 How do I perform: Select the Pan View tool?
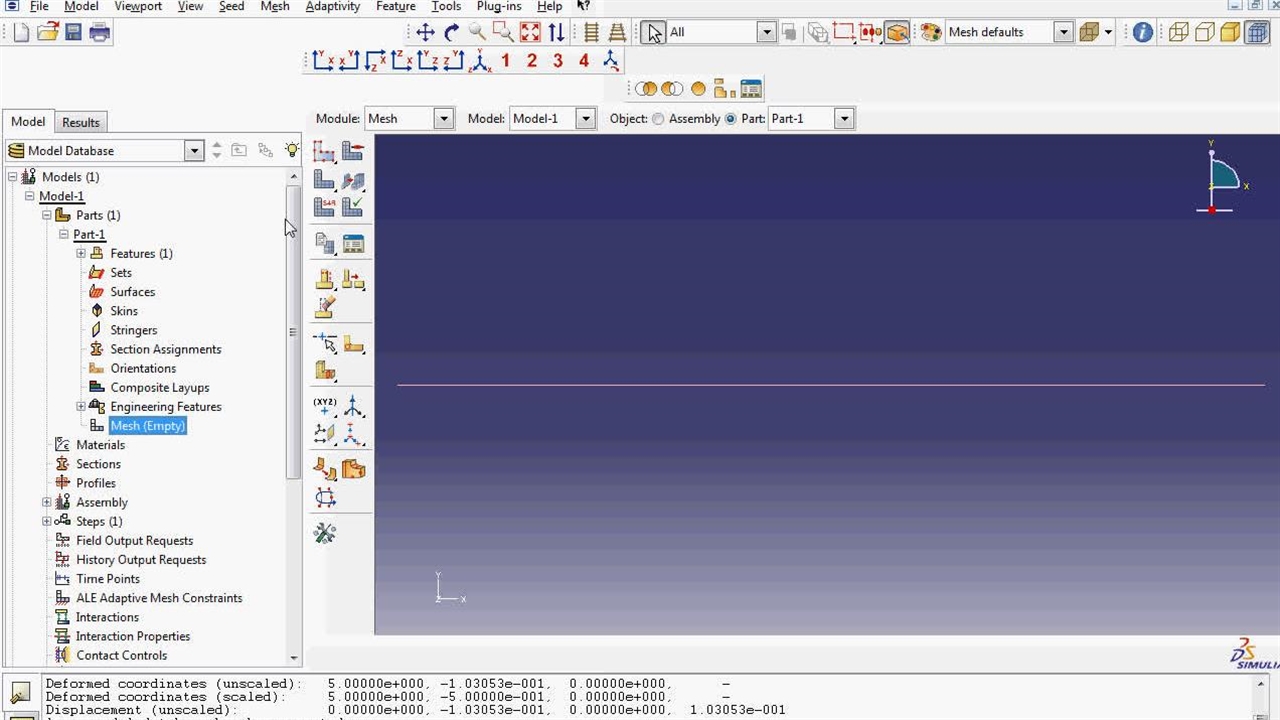click(x=425, y=32)
